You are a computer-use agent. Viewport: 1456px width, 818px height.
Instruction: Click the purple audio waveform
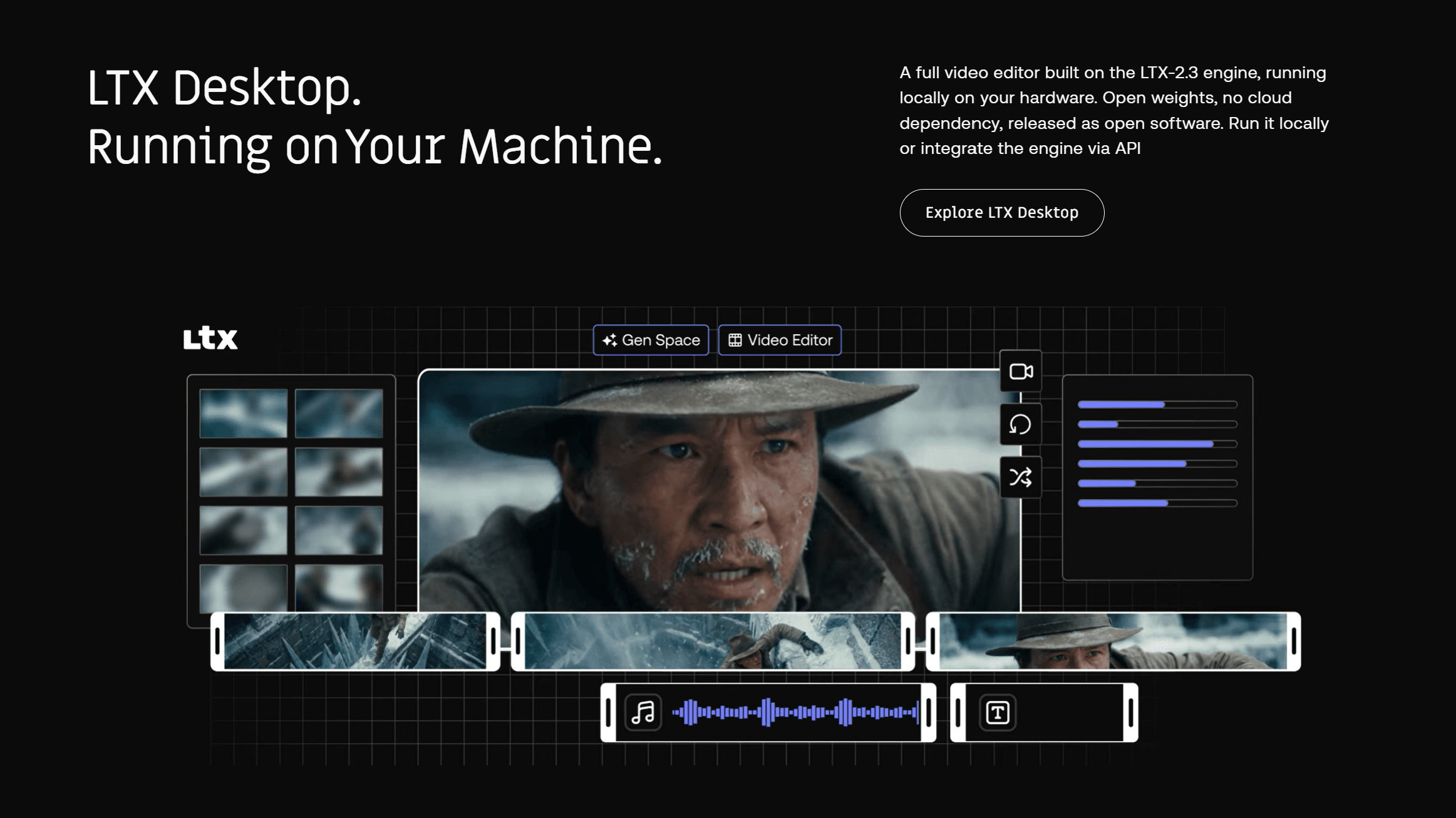(x=795, y=713)
